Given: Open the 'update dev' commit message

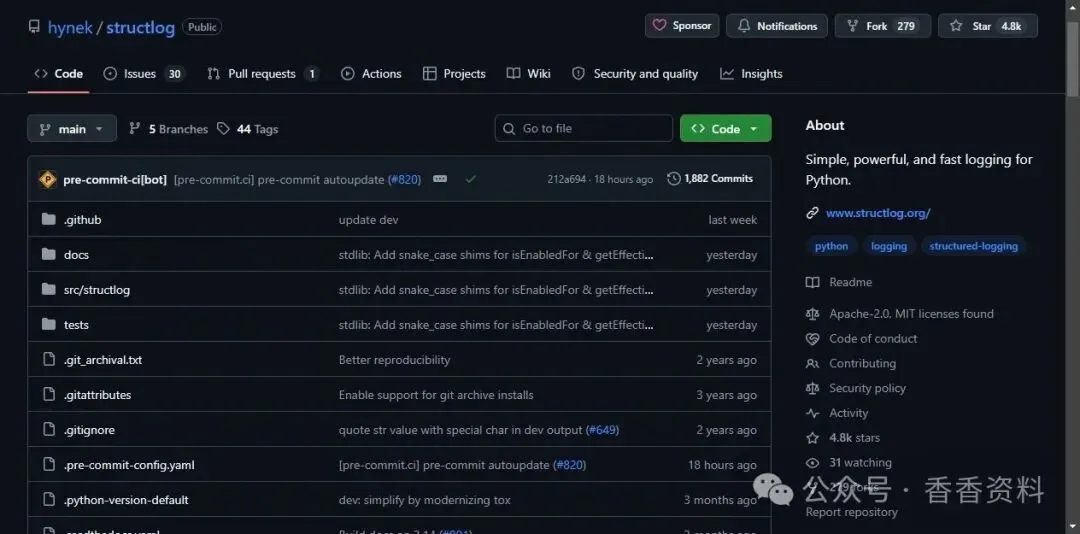Looking at the screenshot, I should [x=368, y=220].
